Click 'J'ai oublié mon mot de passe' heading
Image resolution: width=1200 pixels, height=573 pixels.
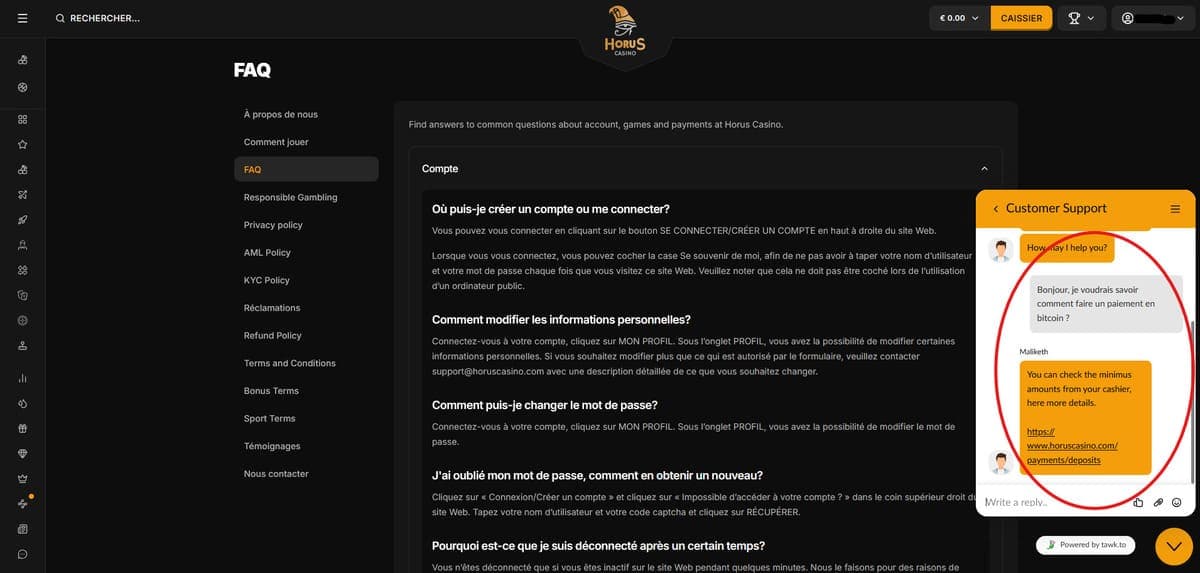[x=597, y=475]
